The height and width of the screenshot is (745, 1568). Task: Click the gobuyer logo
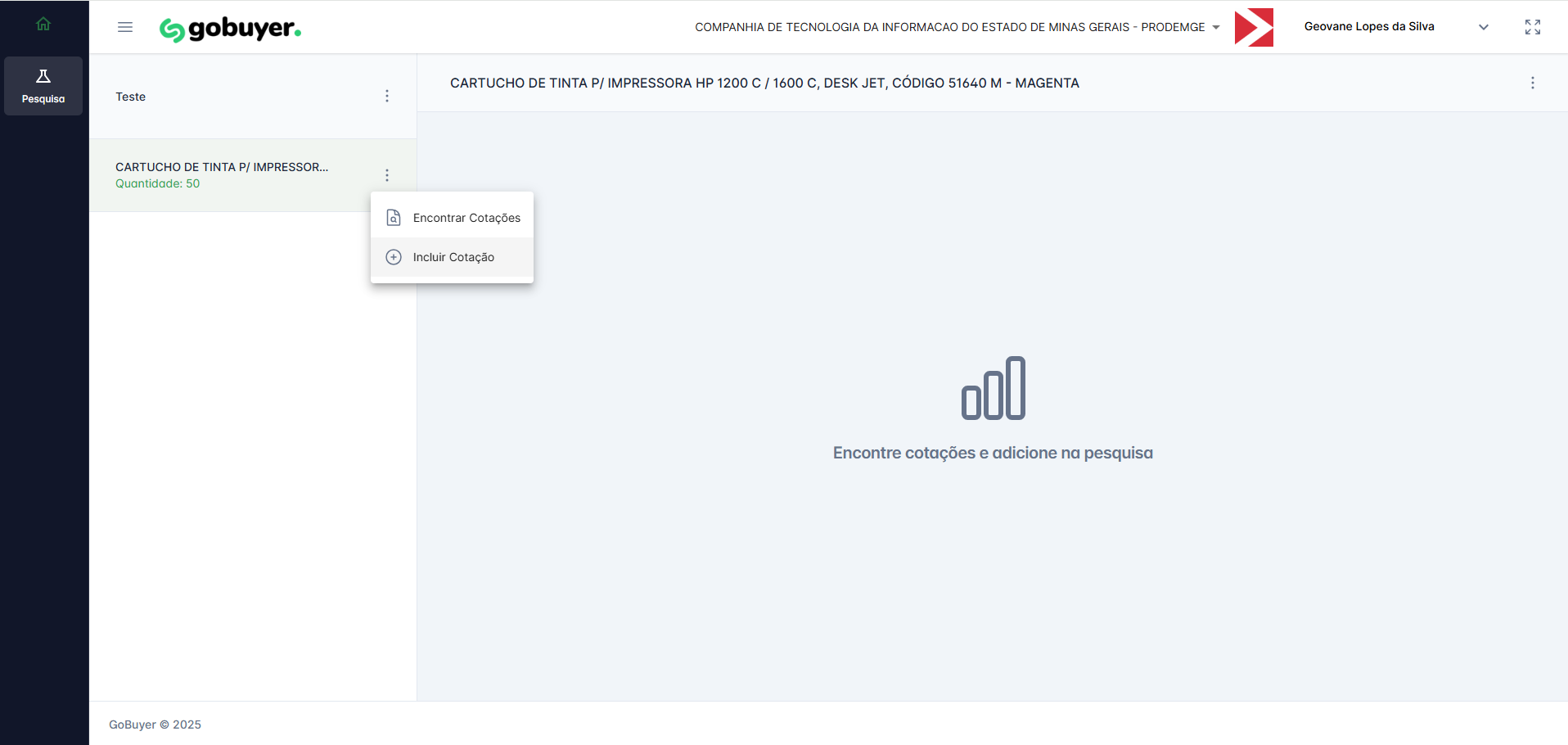pyautogui.click(x=230, y=29)
